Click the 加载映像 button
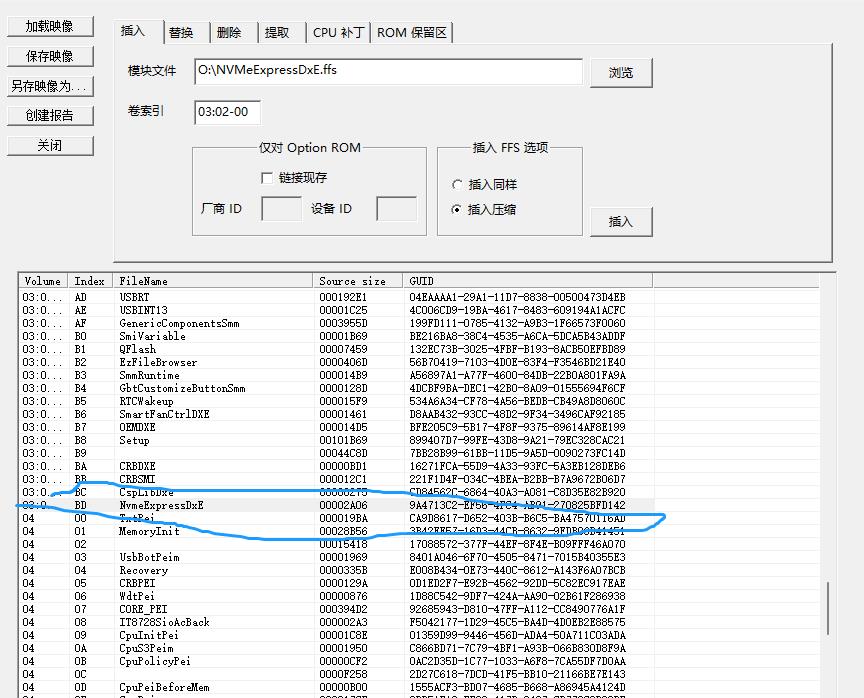The width and height of the screenshot is (864, 698). click(50, 26)
